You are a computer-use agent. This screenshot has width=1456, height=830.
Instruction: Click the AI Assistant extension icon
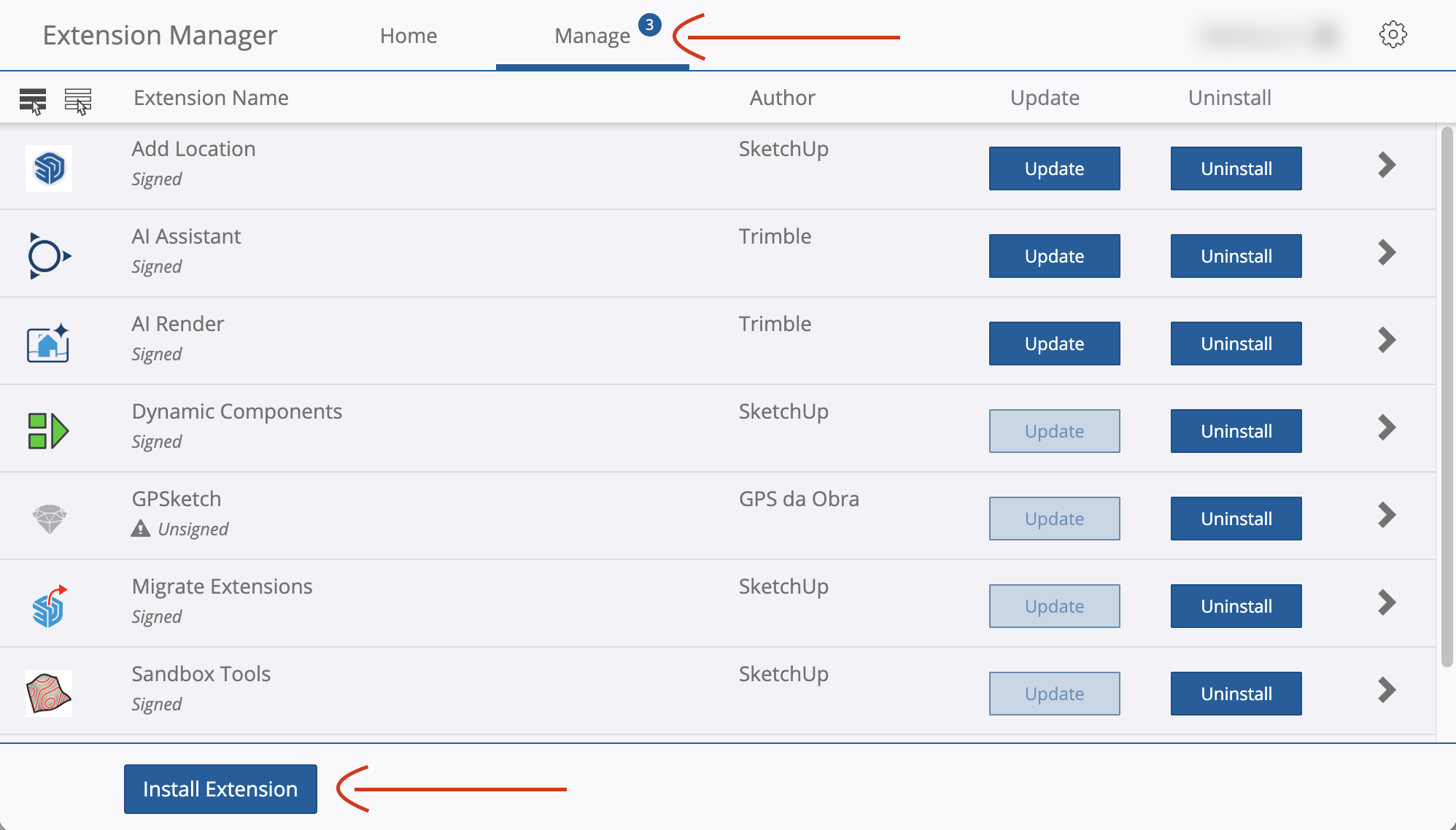pyautogui.click(x=49, y=256)
